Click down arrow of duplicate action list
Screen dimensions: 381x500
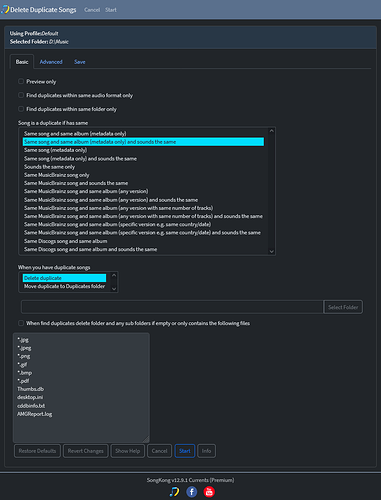114,289
